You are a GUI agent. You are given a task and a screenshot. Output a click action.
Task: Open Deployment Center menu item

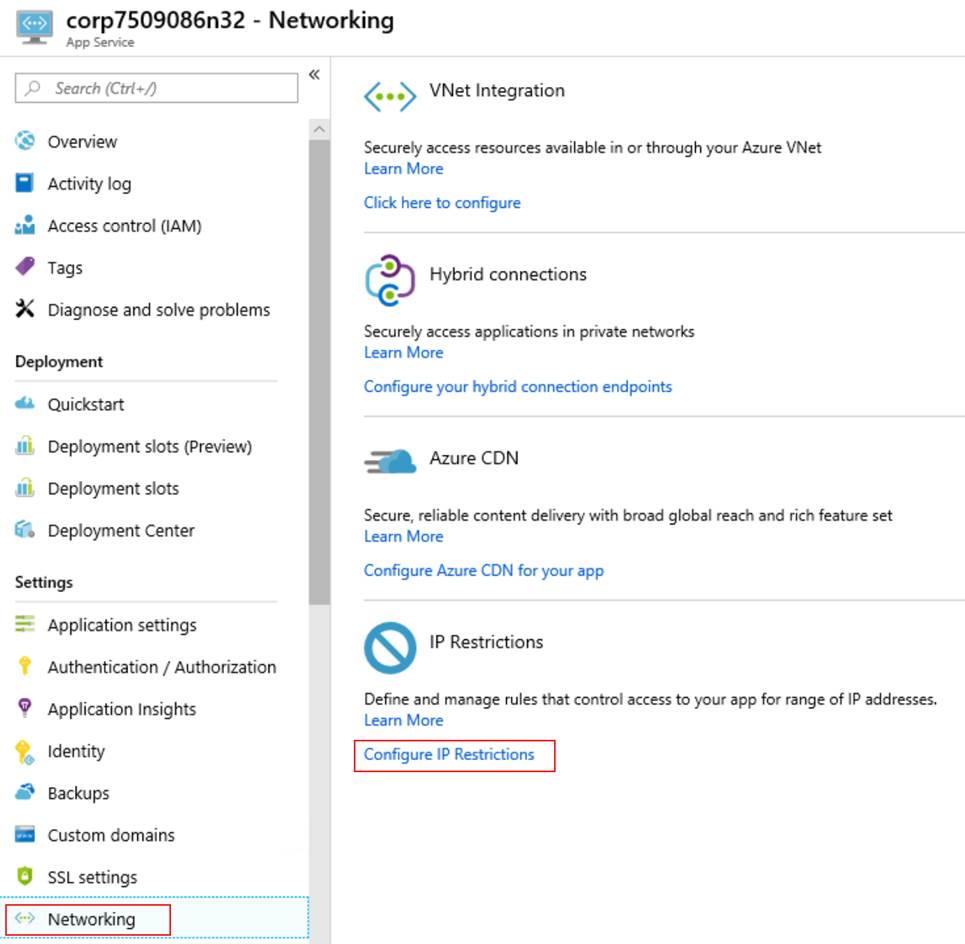121,530
